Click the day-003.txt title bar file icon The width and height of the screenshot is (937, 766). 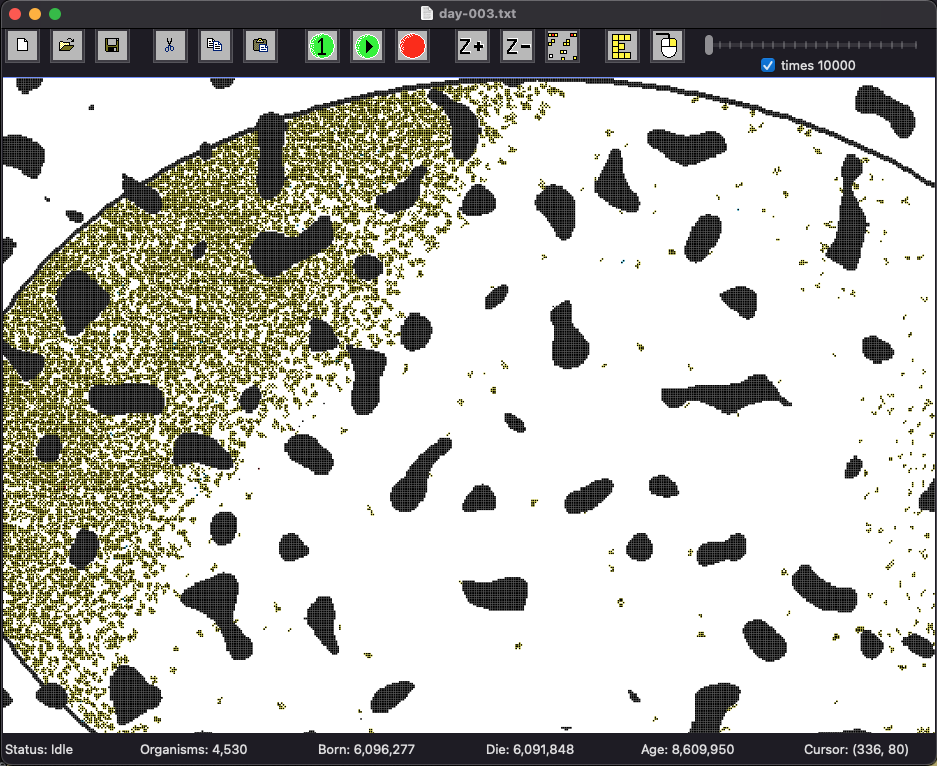coord(427,13)
